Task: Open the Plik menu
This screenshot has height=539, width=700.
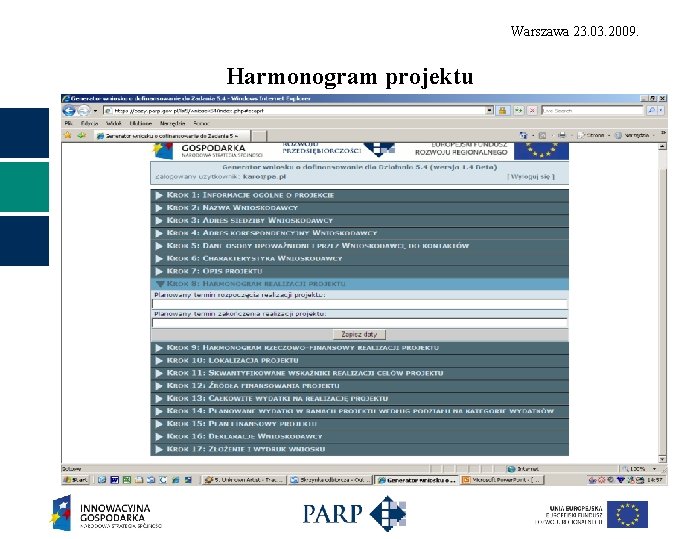Action: tap(68, 123)
